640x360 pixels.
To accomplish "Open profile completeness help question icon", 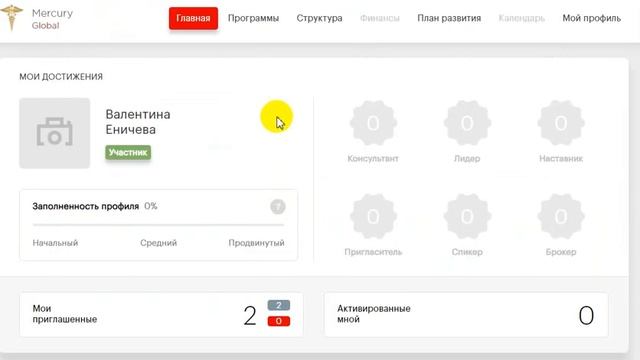I will [x=278, y=207].
